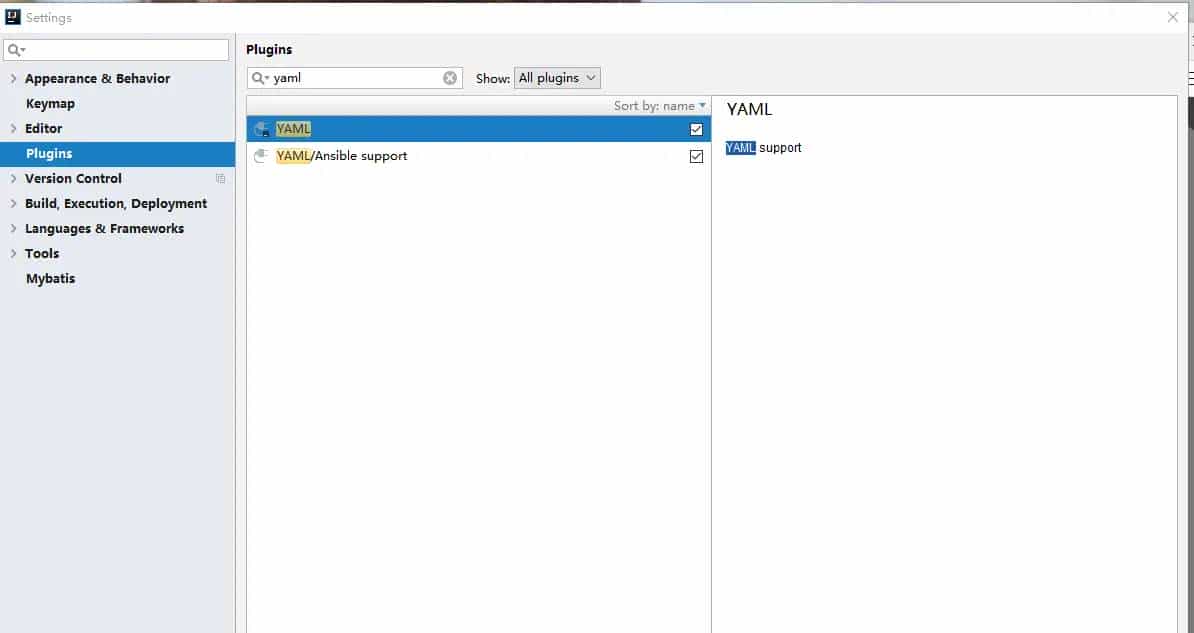Select the Tools settings item

click(42, 254)
